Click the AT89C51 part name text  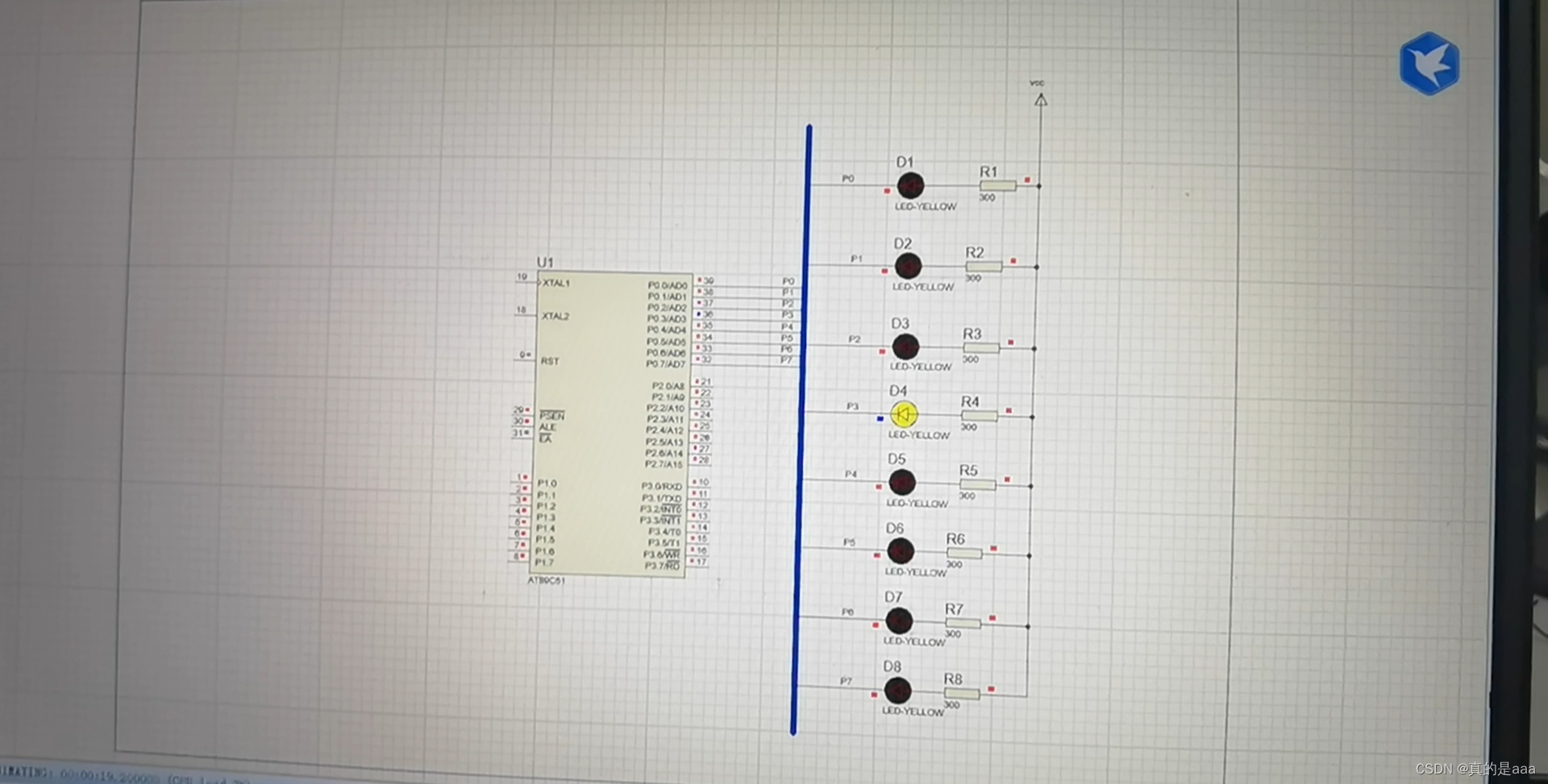tap(546, 580)
